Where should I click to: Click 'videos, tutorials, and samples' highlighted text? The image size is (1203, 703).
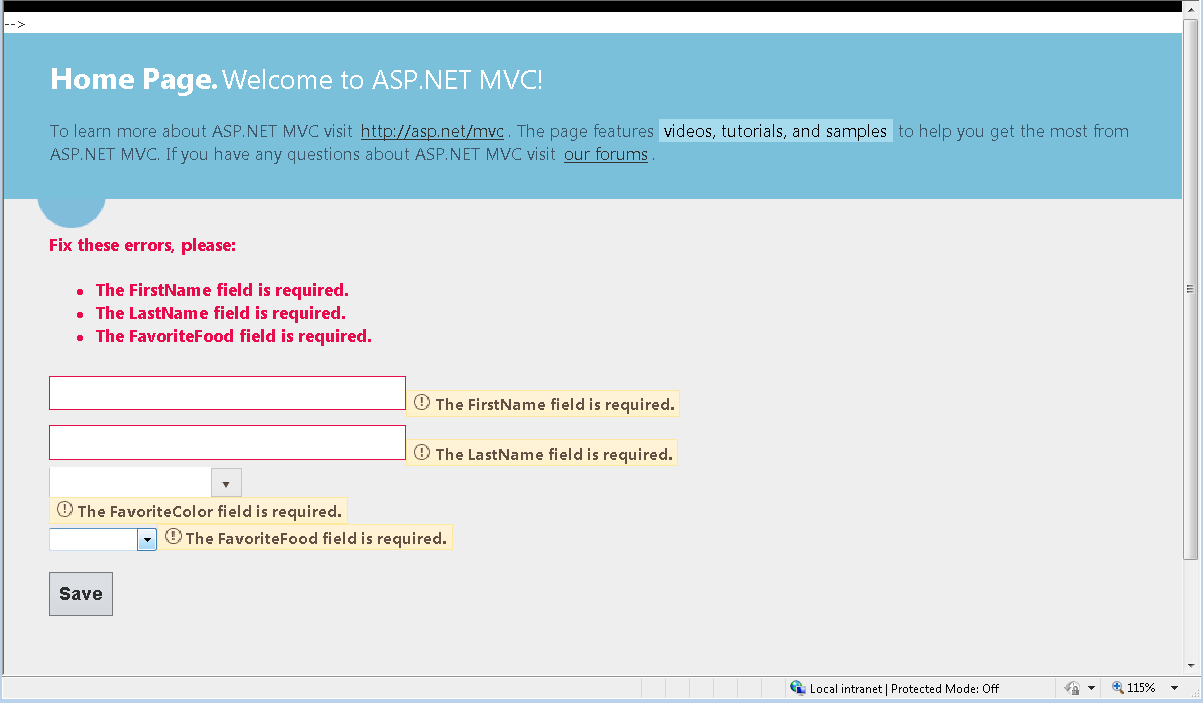click(x=775, y=131)
